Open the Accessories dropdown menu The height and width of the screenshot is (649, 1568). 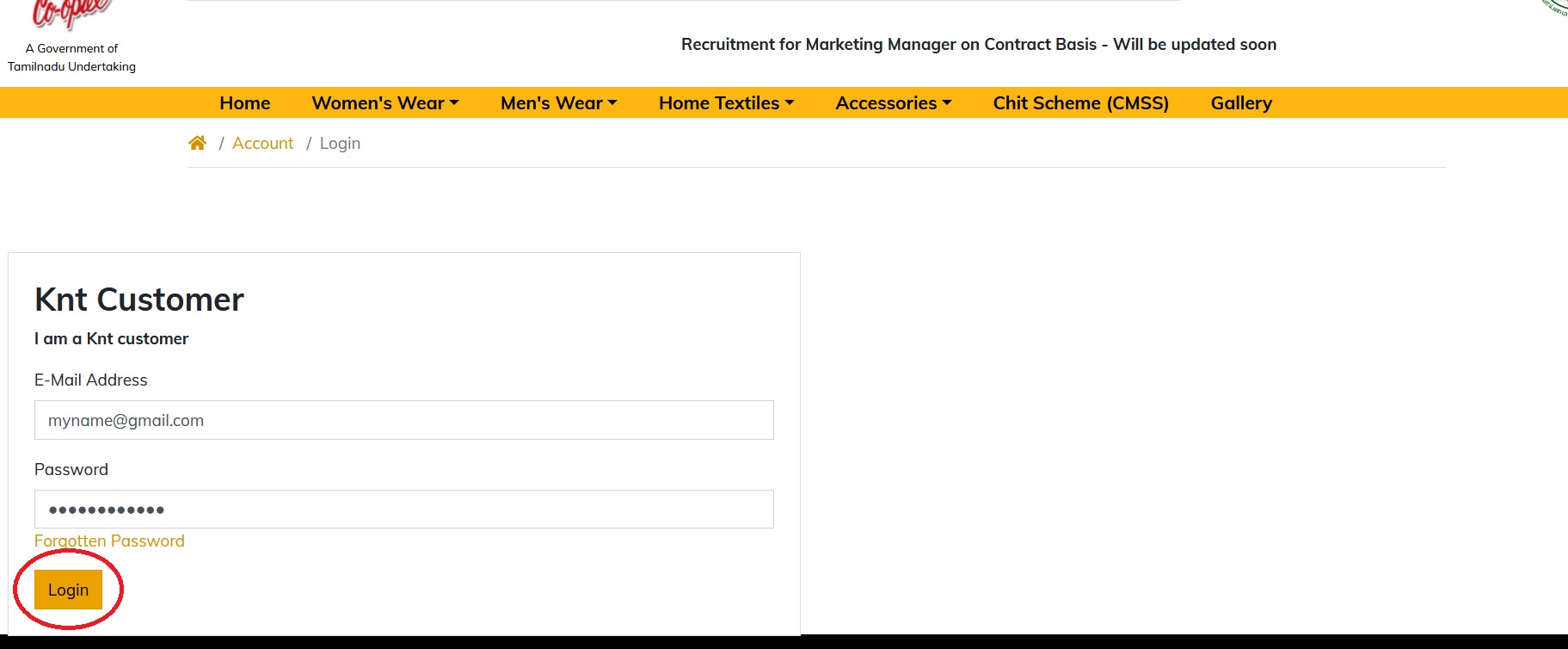point(894,102)
